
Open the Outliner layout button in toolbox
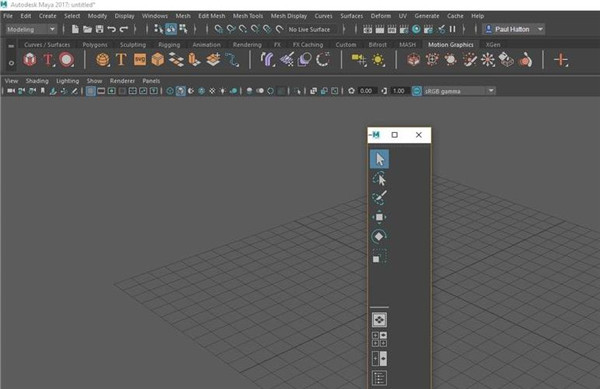(x=379, y=378)
